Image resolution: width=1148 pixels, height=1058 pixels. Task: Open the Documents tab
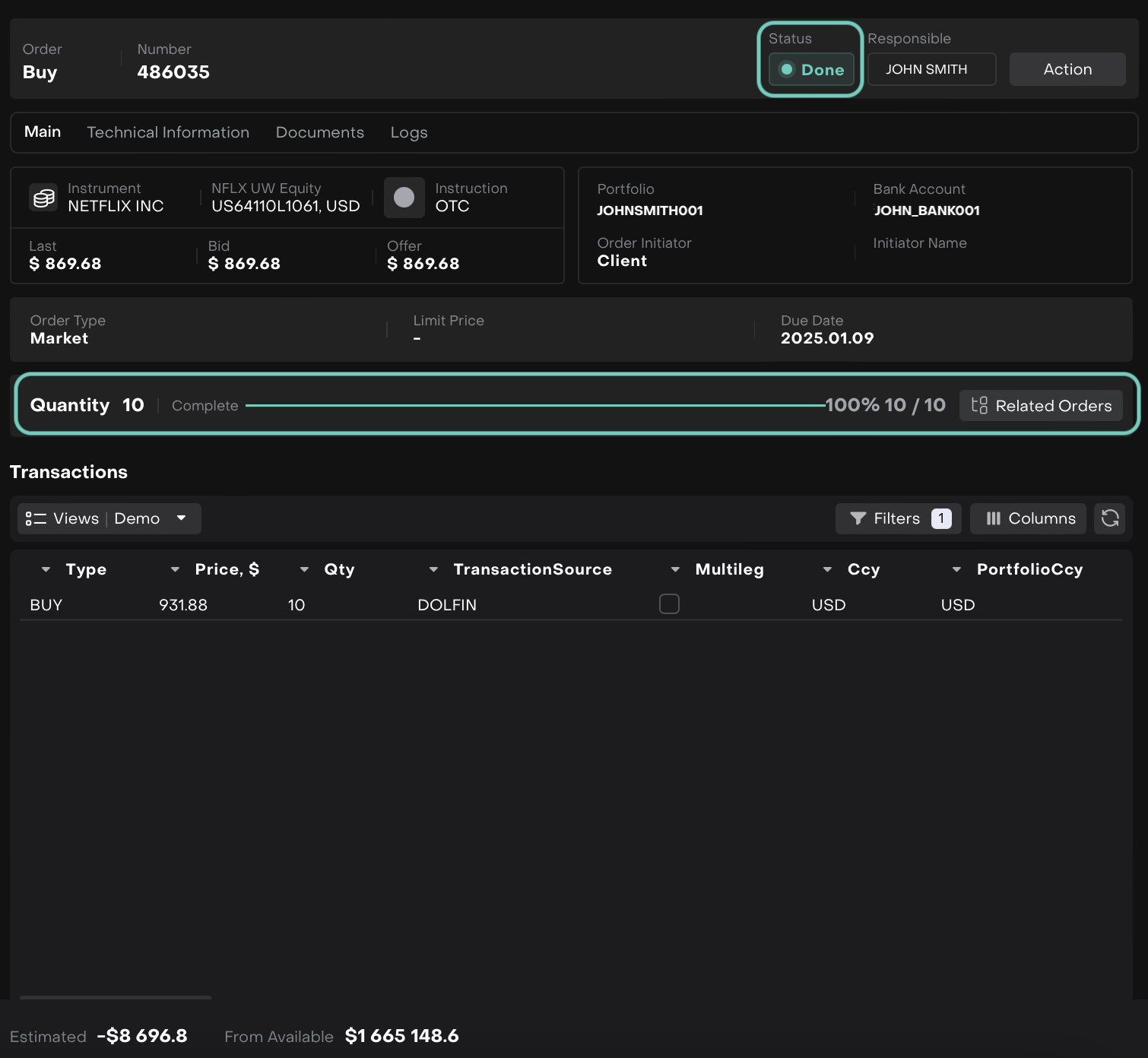[319, 132]
